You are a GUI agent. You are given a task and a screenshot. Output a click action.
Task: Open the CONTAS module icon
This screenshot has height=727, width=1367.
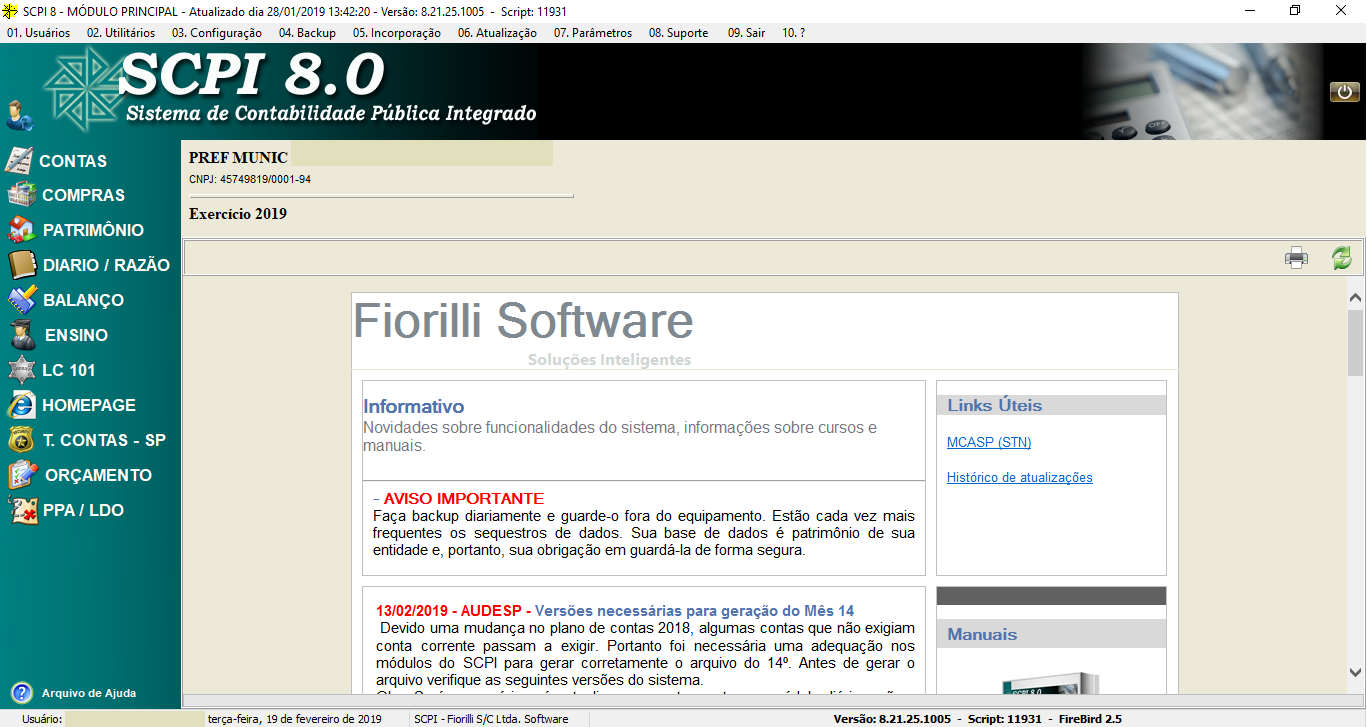pos(20,160)
